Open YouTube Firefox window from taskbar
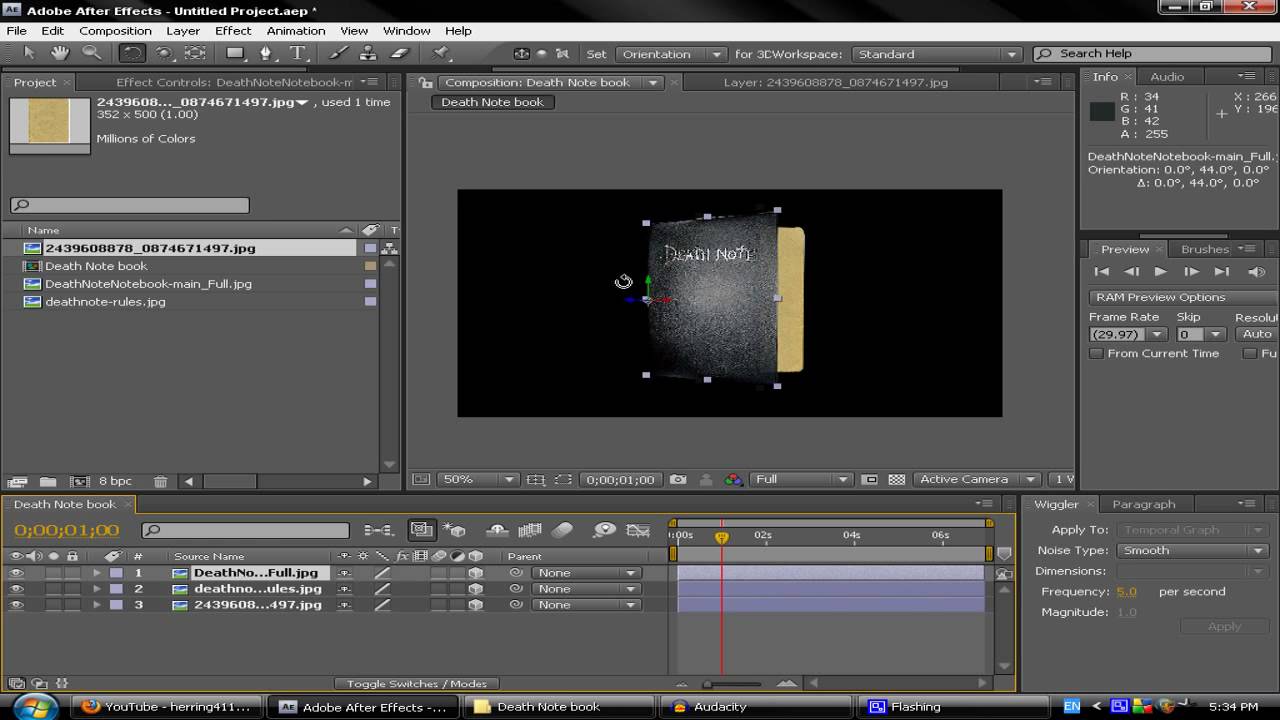 point(165,707)
